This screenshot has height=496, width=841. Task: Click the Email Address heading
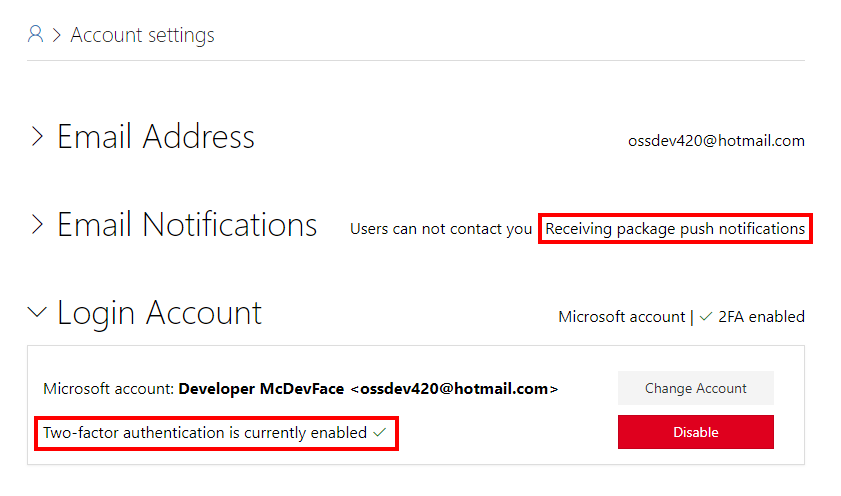[x=155, y=136]
